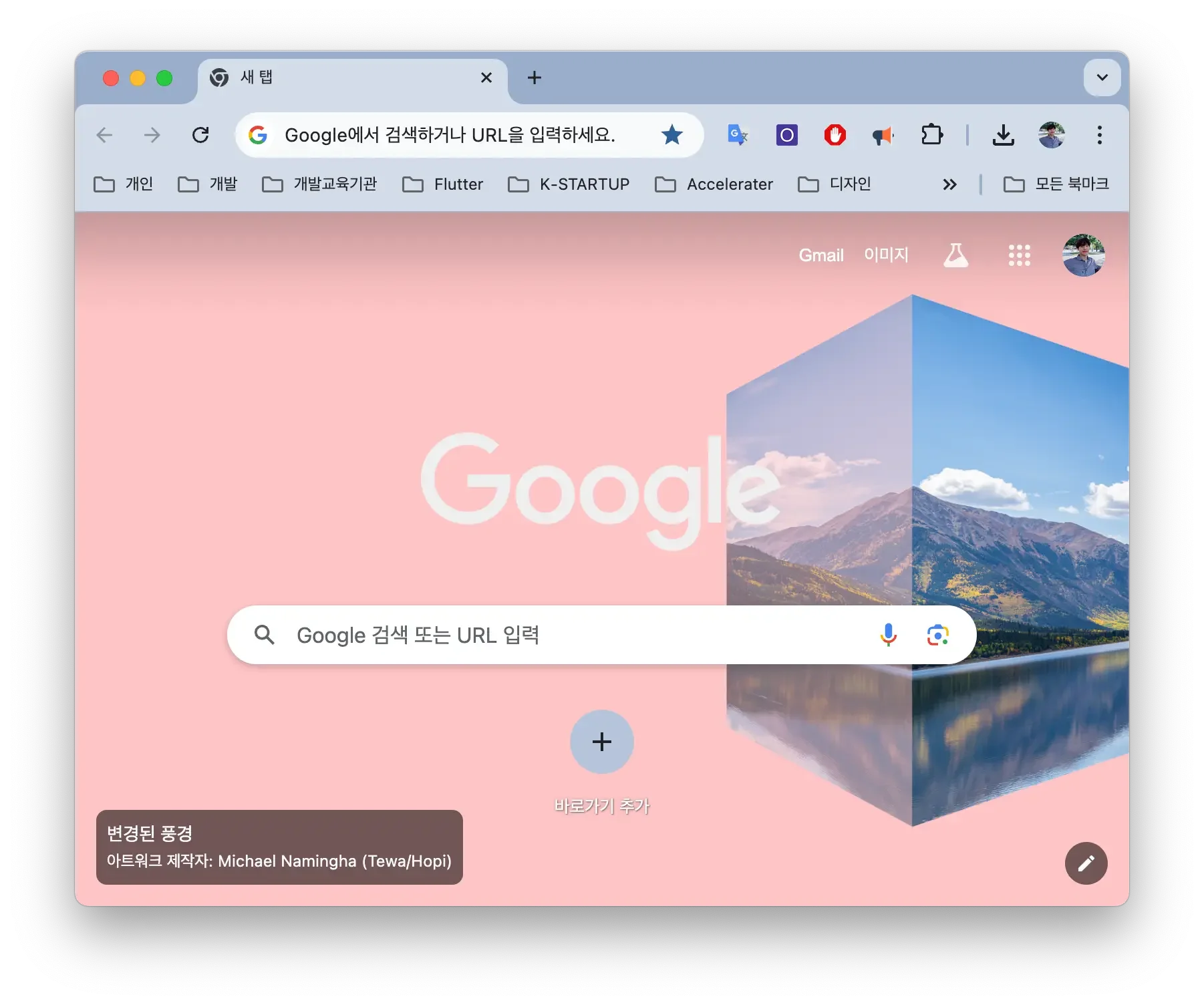This screenshot has height=1005, width=1204.
Task: Open the Google Translate extension
Action: click(x=738, y=135)
